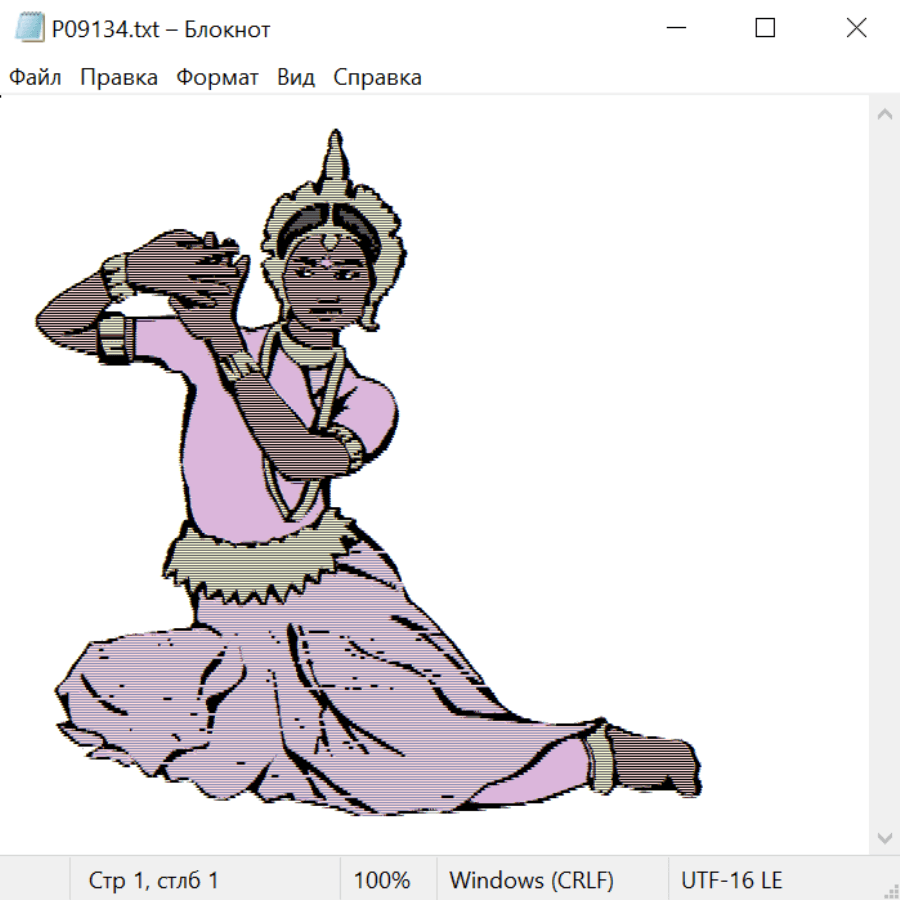Viewport: 900px width, 900px height.
Task: Click the 100% zoom indicator in the status bar
Action: click(382, 881)
